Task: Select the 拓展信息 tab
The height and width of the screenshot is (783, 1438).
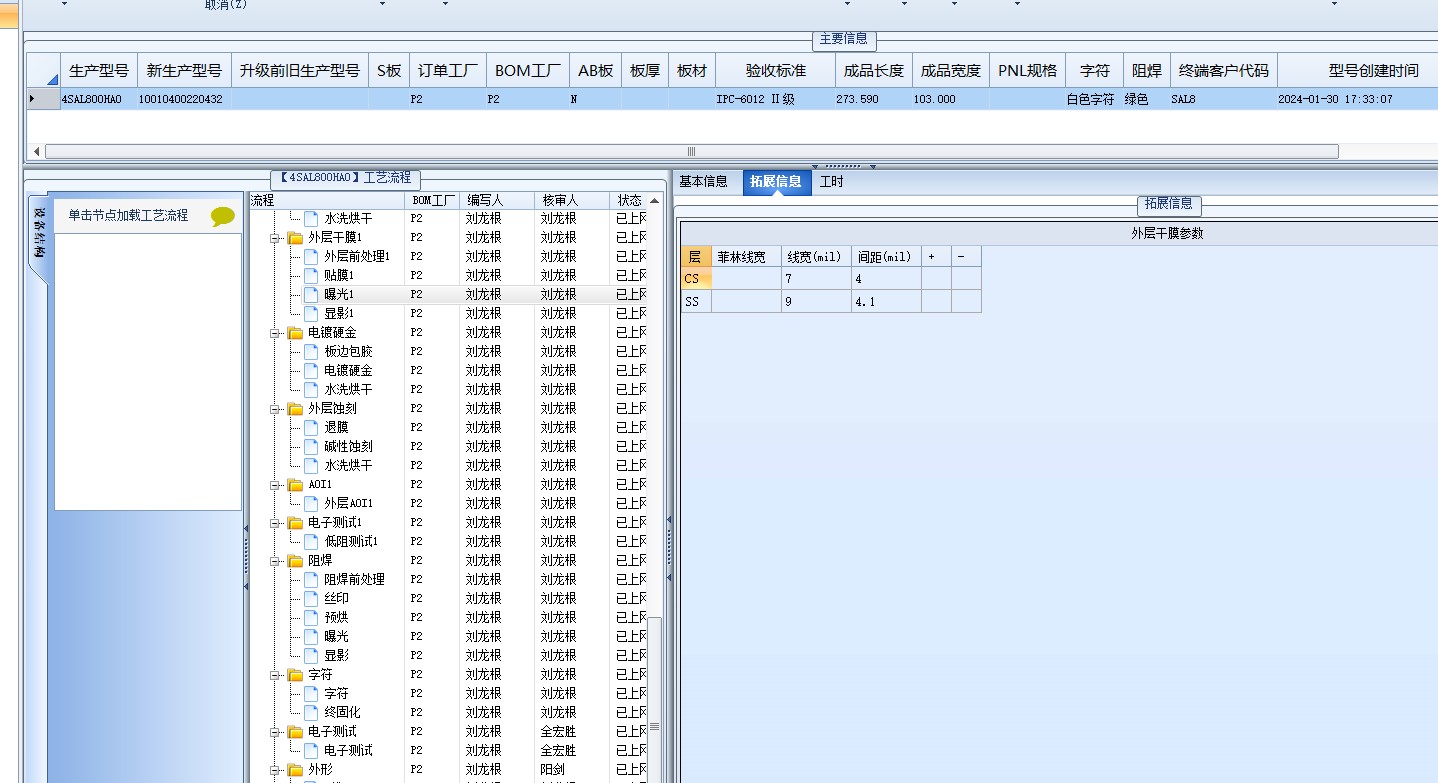Action: click(x=776, y=182)
